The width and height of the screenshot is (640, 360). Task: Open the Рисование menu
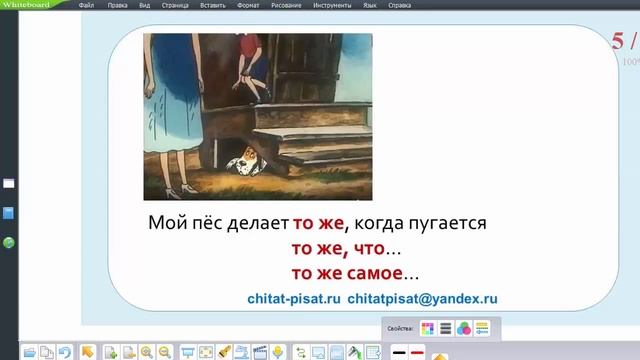(x=286, y=5)
